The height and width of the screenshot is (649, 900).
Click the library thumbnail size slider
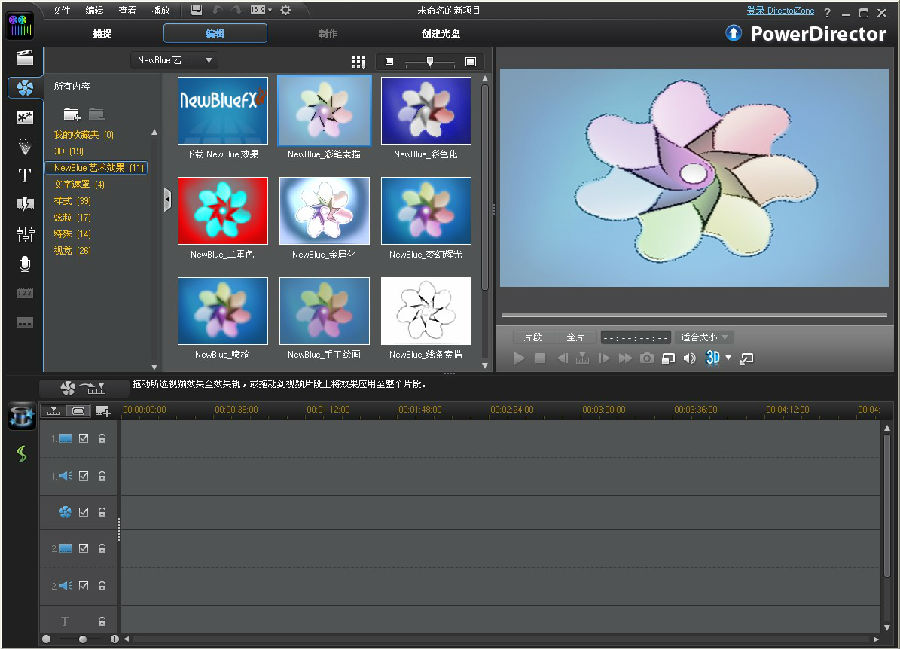coord(429,61)
